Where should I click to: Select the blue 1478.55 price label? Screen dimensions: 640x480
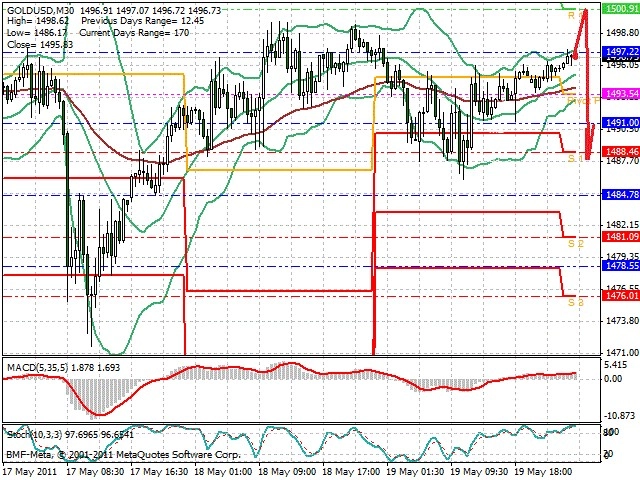tap(621, 266)
